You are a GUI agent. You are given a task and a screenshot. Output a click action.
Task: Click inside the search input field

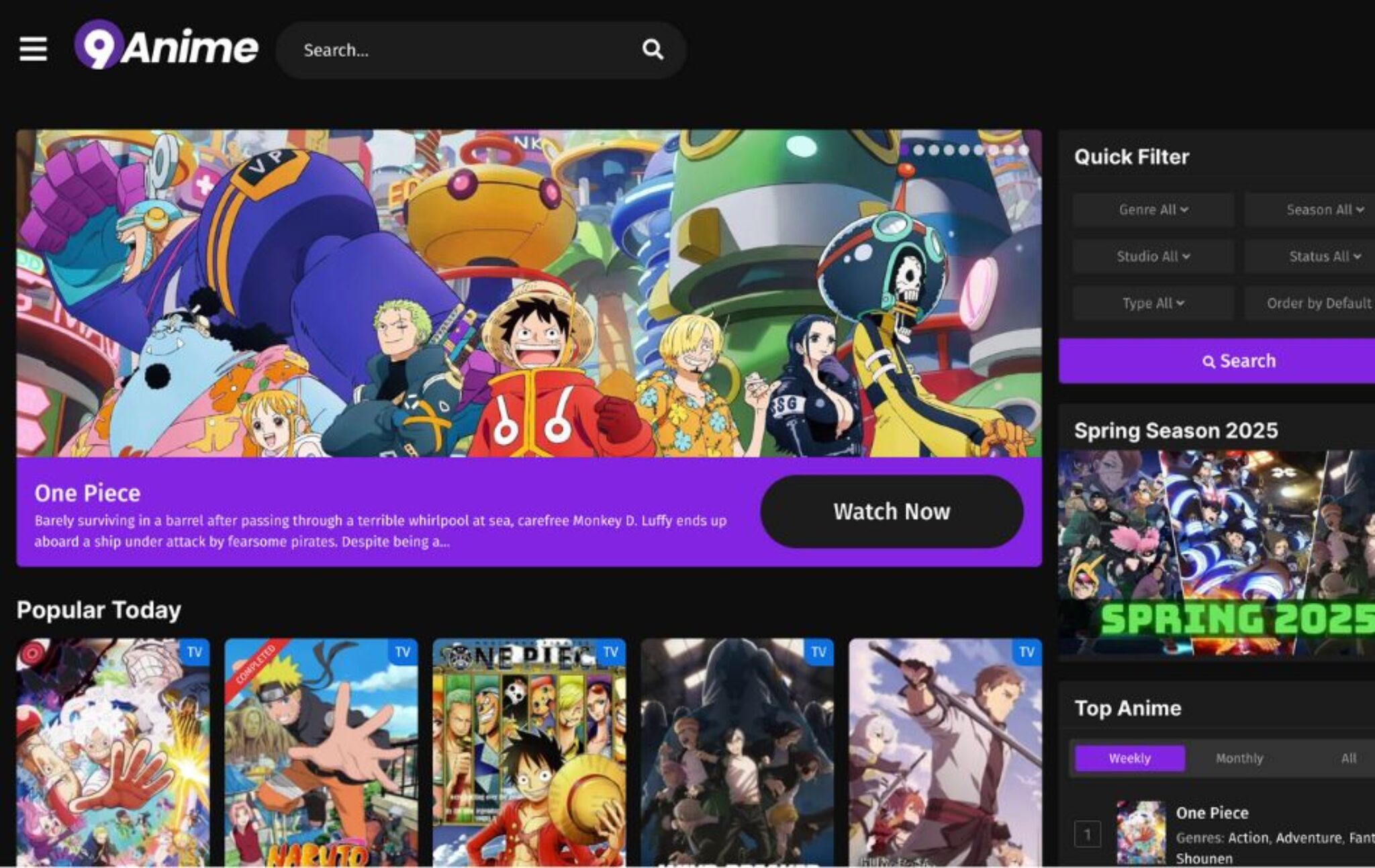(436, 49)
